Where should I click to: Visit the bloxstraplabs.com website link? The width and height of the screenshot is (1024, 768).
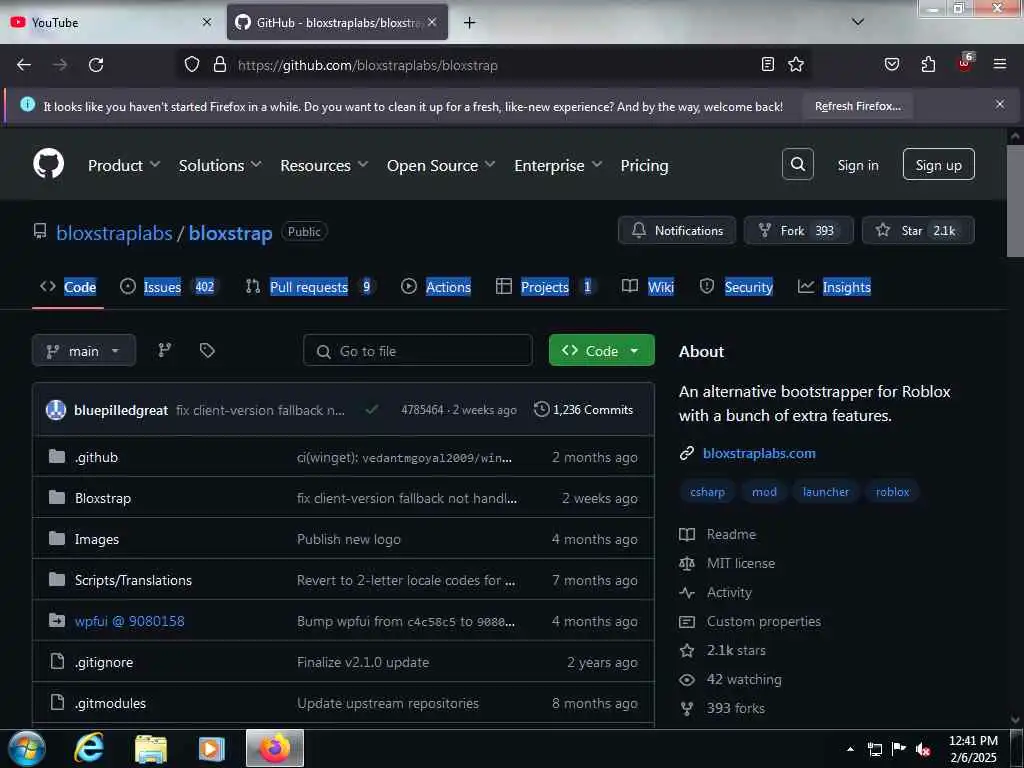point(759,453)
